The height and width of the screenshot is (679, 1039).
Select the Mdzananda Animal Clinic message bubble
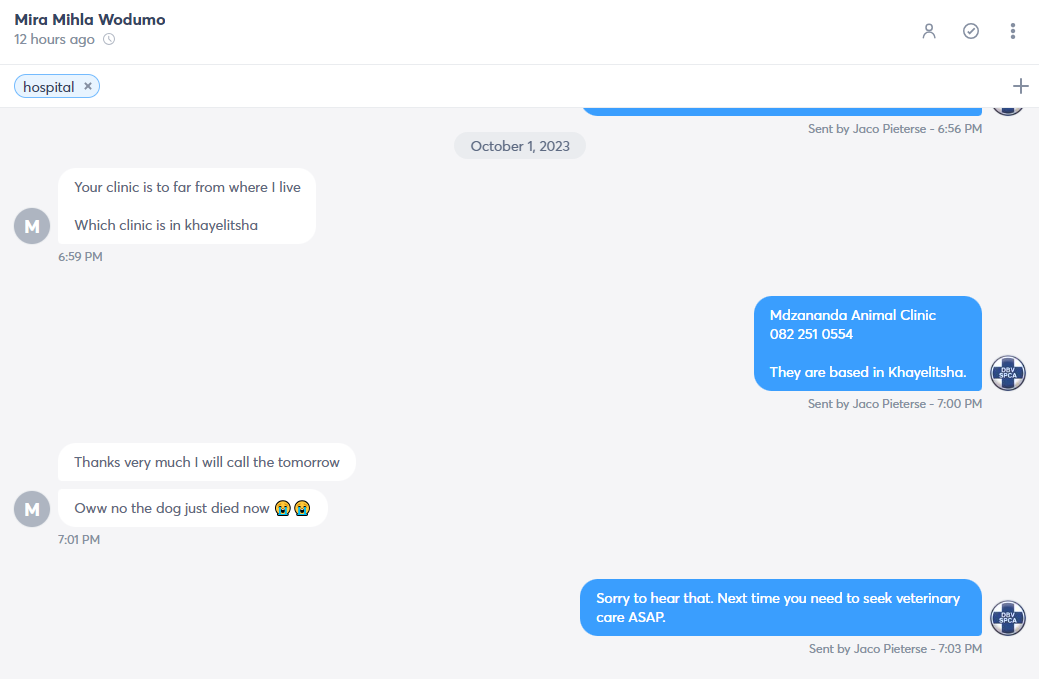tap(868, 343)
